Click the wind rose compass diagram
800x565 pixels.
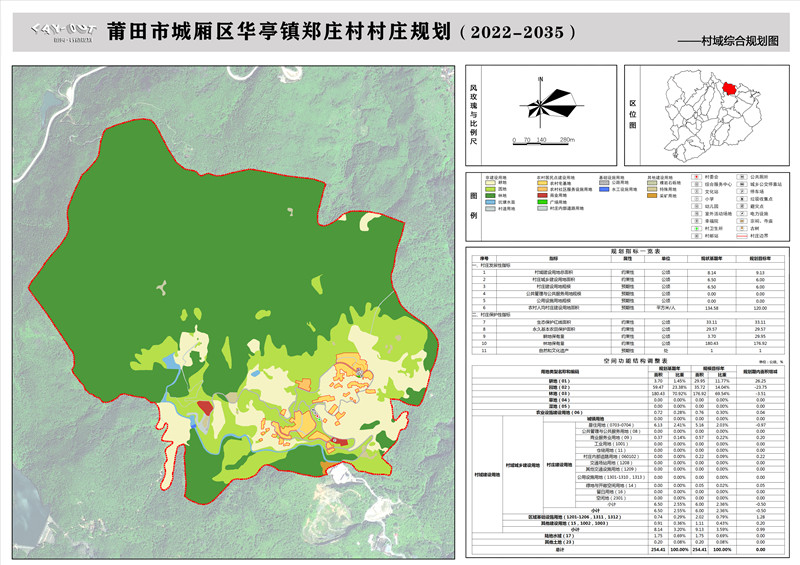point(541,101)
